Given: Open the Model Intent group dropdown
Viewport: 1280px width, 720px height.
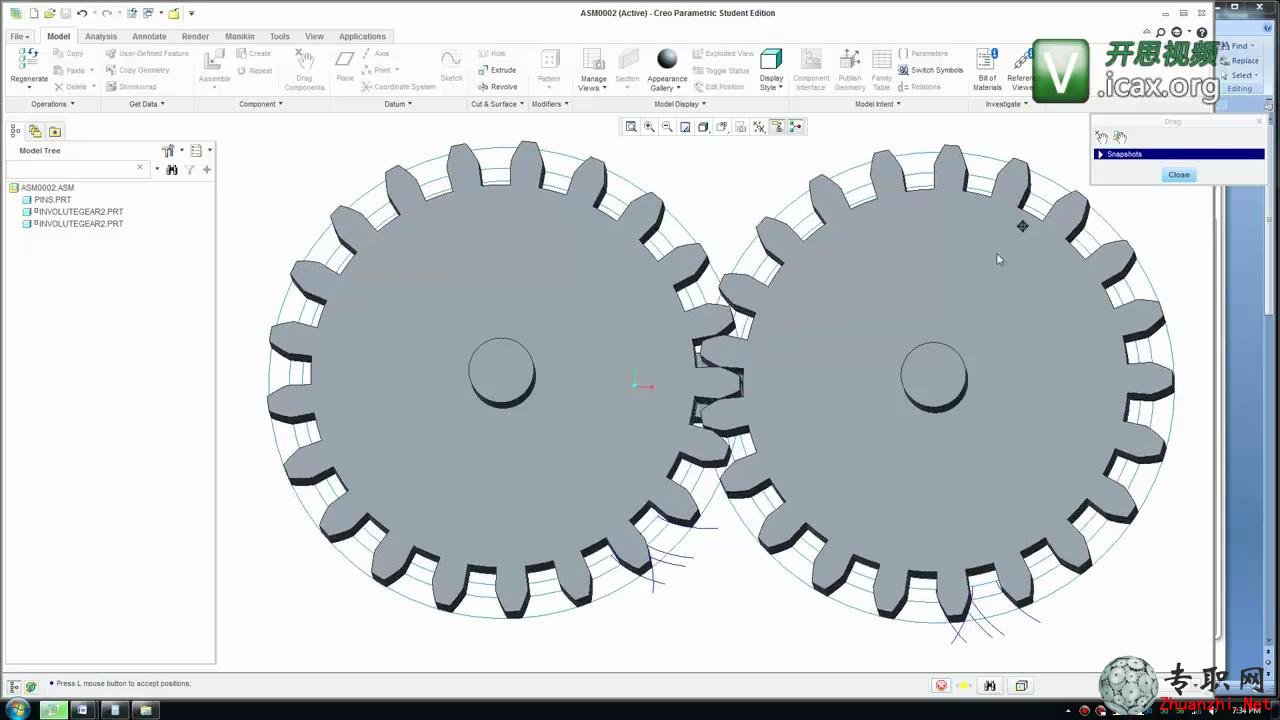Looking at the screenshot, I should point(878,104).
